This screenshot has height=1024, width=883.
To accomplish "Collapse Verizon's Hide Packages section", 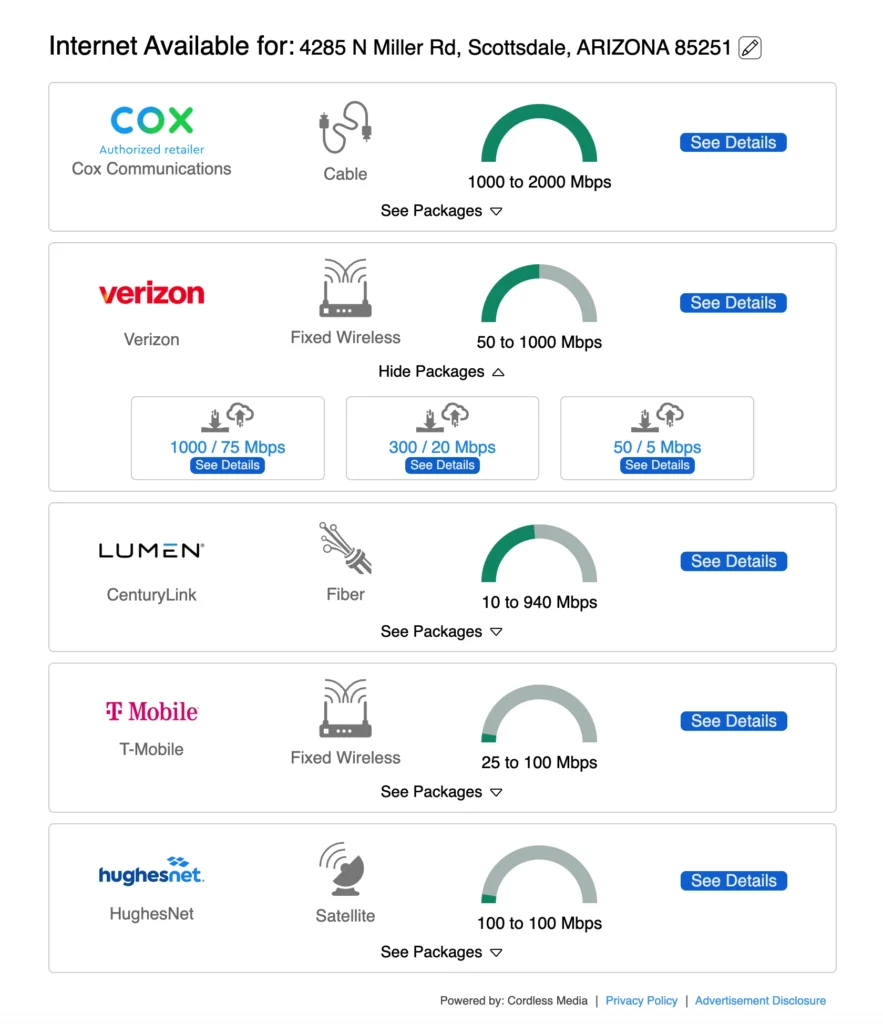I will point(441,371).
